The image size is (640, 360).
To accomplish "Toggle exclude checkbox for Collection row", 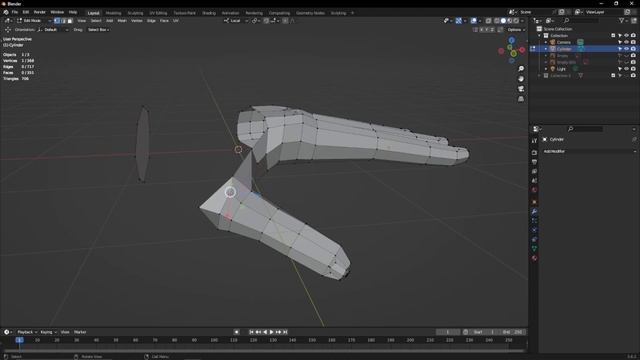I will coord(613,36).
